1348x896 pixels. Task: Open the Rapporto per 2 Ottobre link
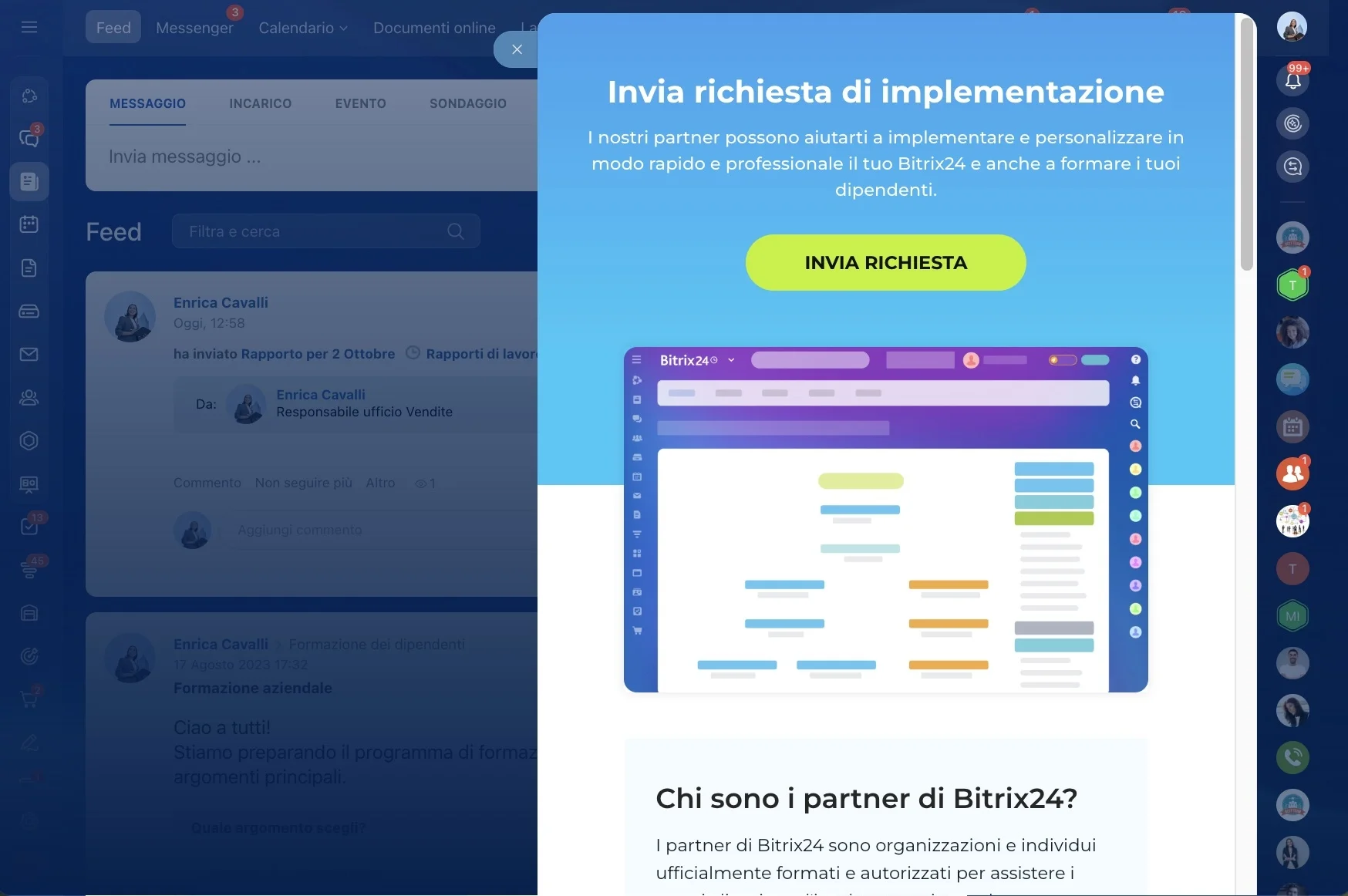pyautogui.click(x=318, y=354)
